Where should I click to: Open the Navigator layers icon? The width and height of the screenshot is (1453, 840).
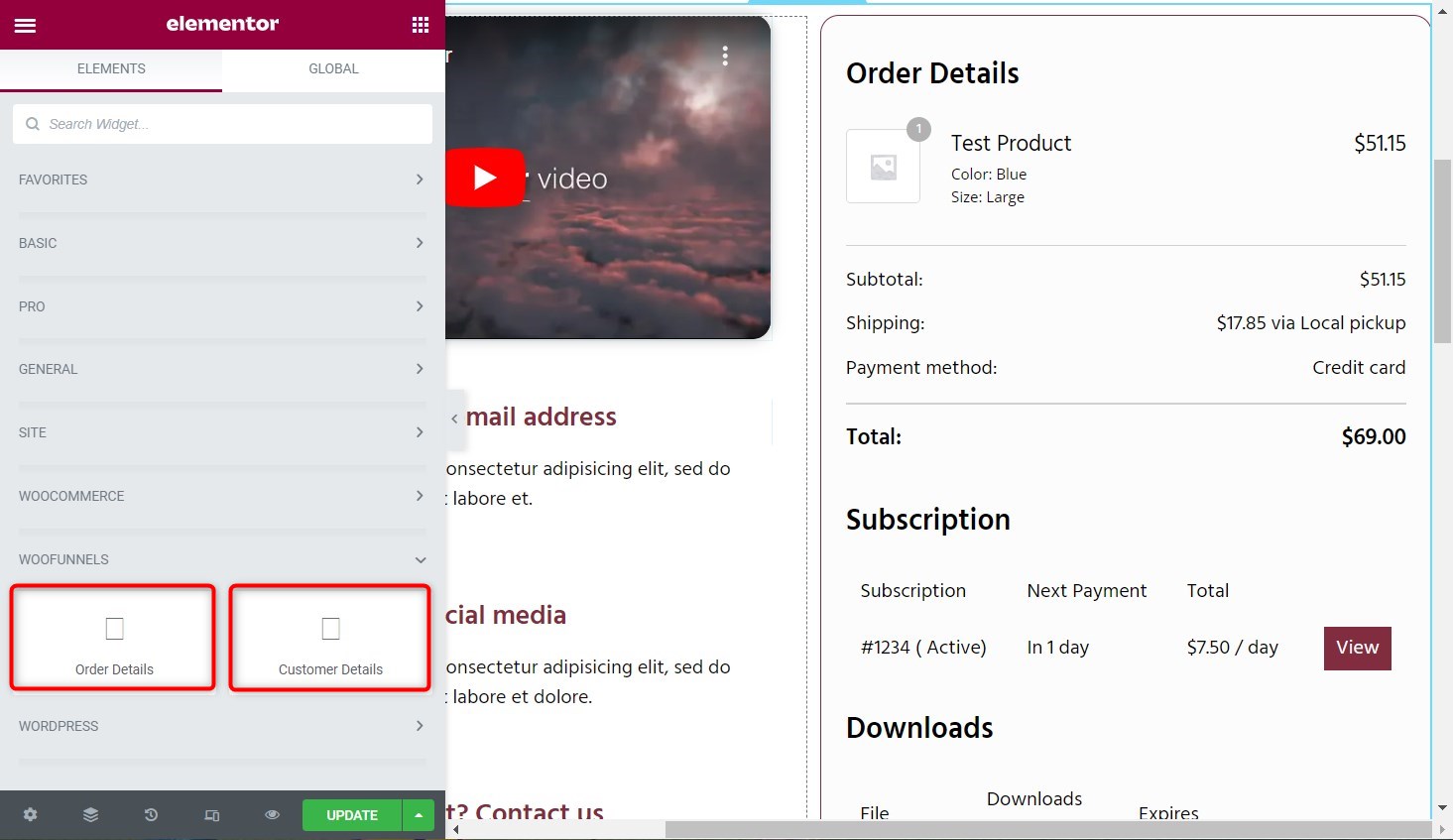coord(90,814)
